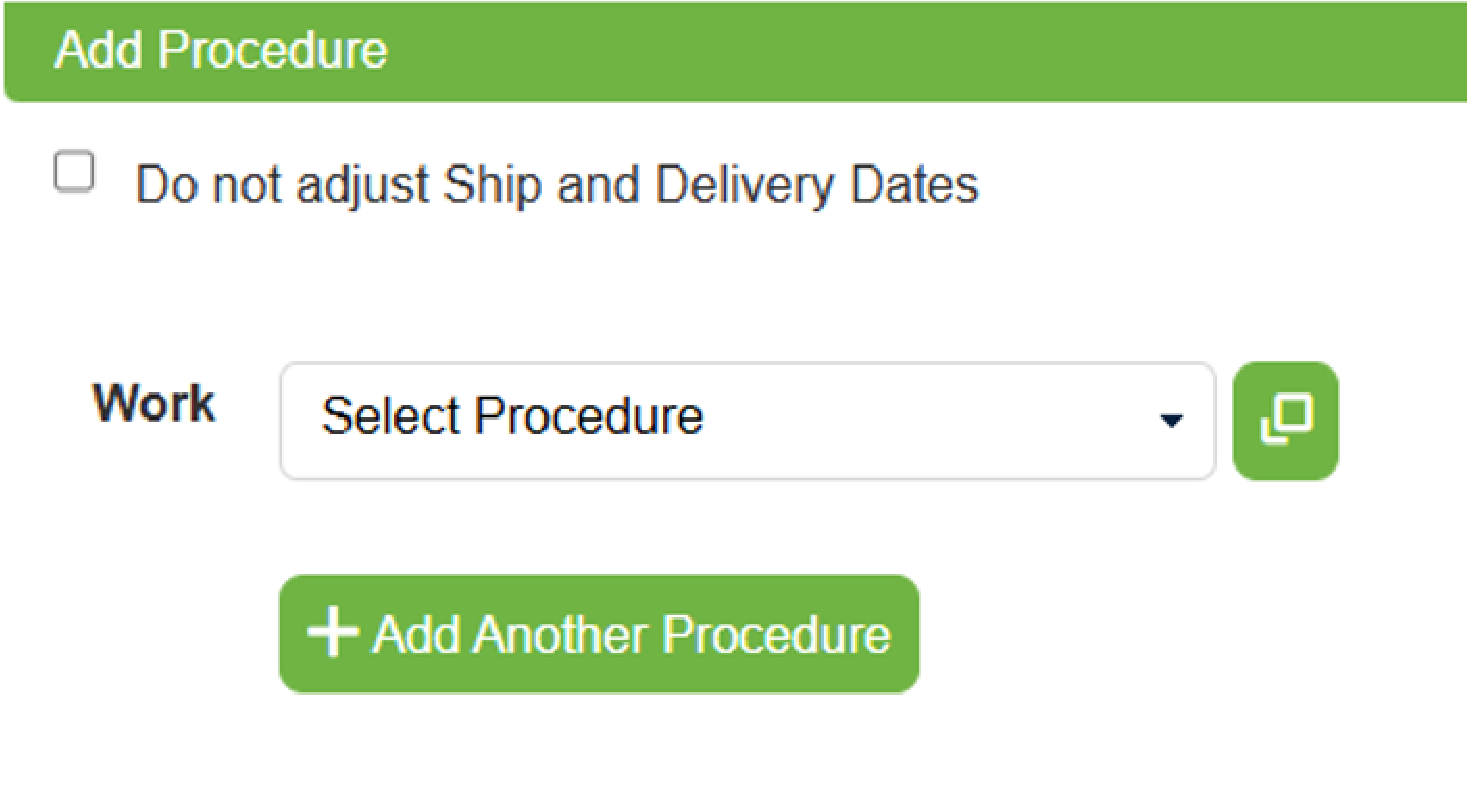Screen dimensions: 1468x785
Task: Click Add Another Procedure
Action: pyautogui.click(x=598, y=632)
